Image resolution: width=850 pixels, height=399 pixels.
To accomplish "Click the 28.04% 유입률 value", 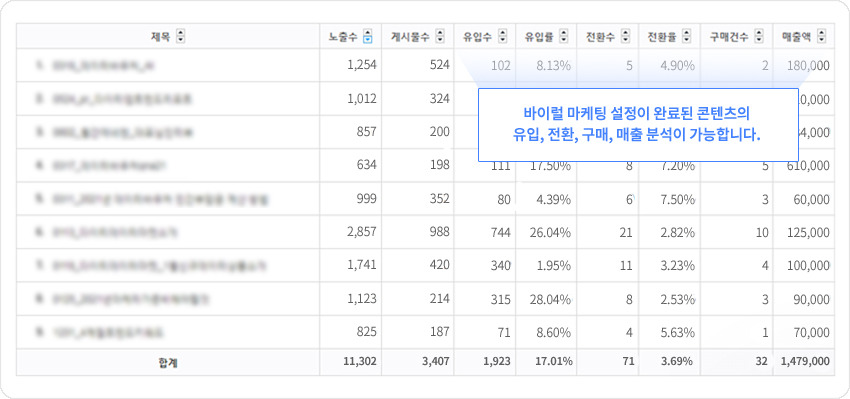I will [550, 299].
